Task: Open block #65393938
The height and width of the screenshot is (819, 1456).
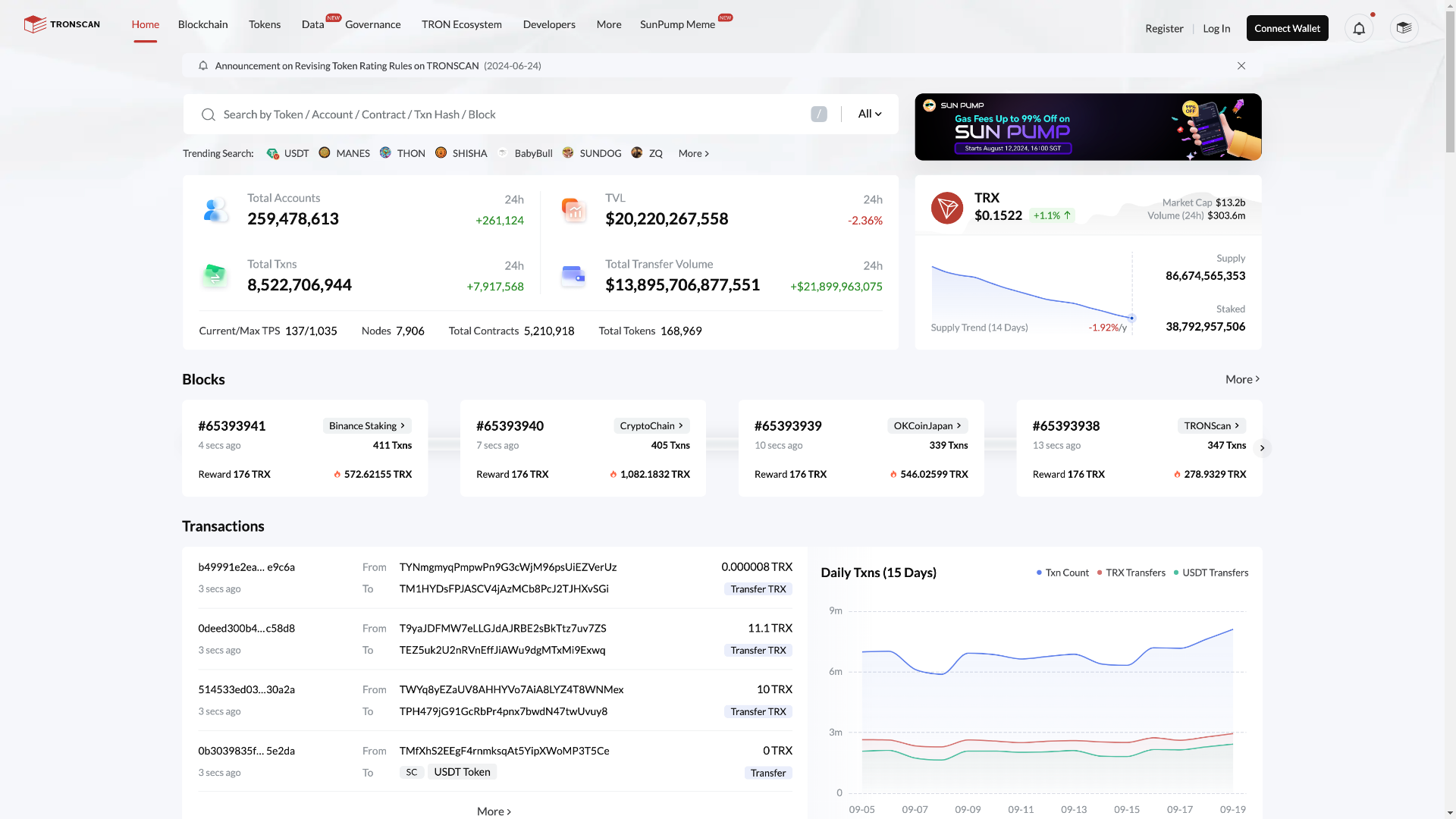Action: point(1065,426)
